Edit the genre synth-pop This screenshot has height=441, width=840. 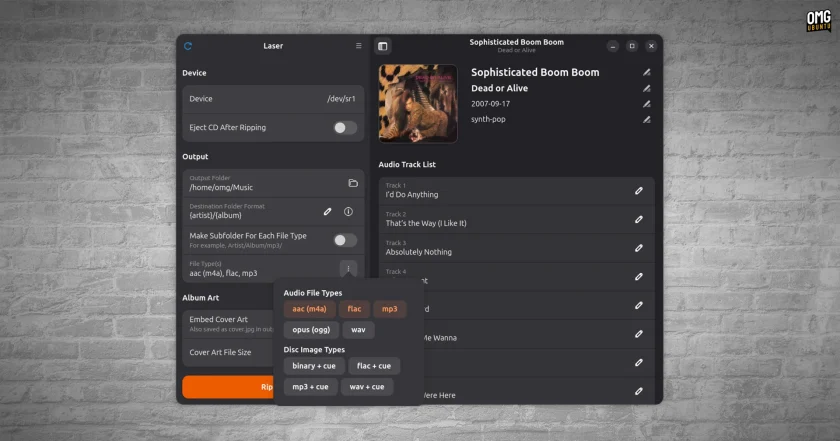pyautogui.click(x=647, y=119)
